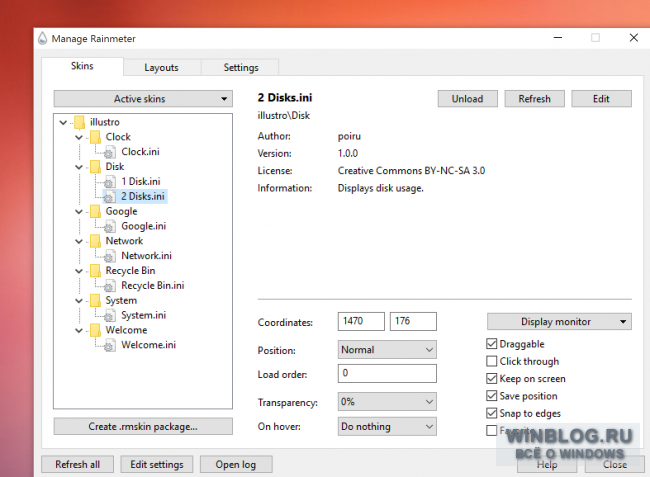
Task: Click the Clock folder icon
Action: click(95, 137)
